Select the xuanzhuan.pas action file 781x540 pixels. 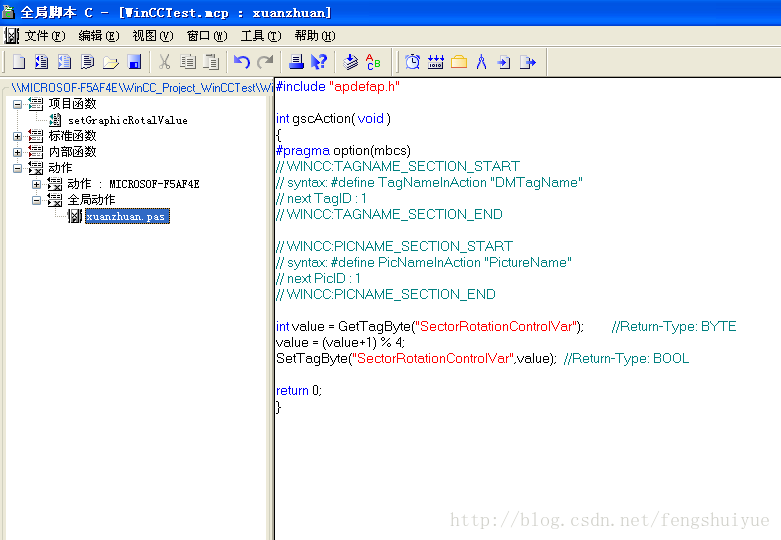127,216
